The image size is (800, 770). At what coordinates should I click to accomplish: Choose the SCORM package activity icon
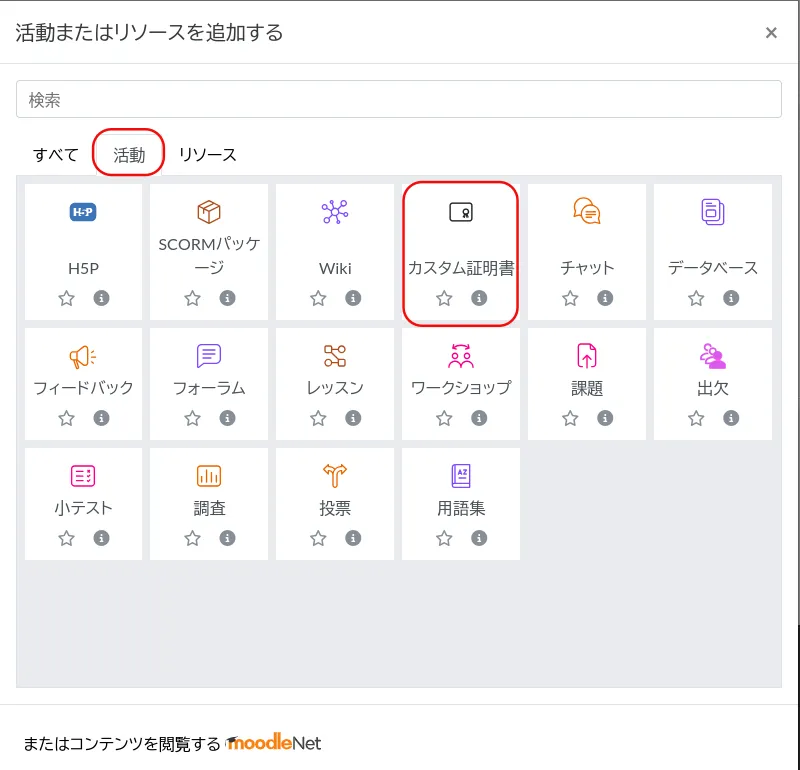point(209,212)
